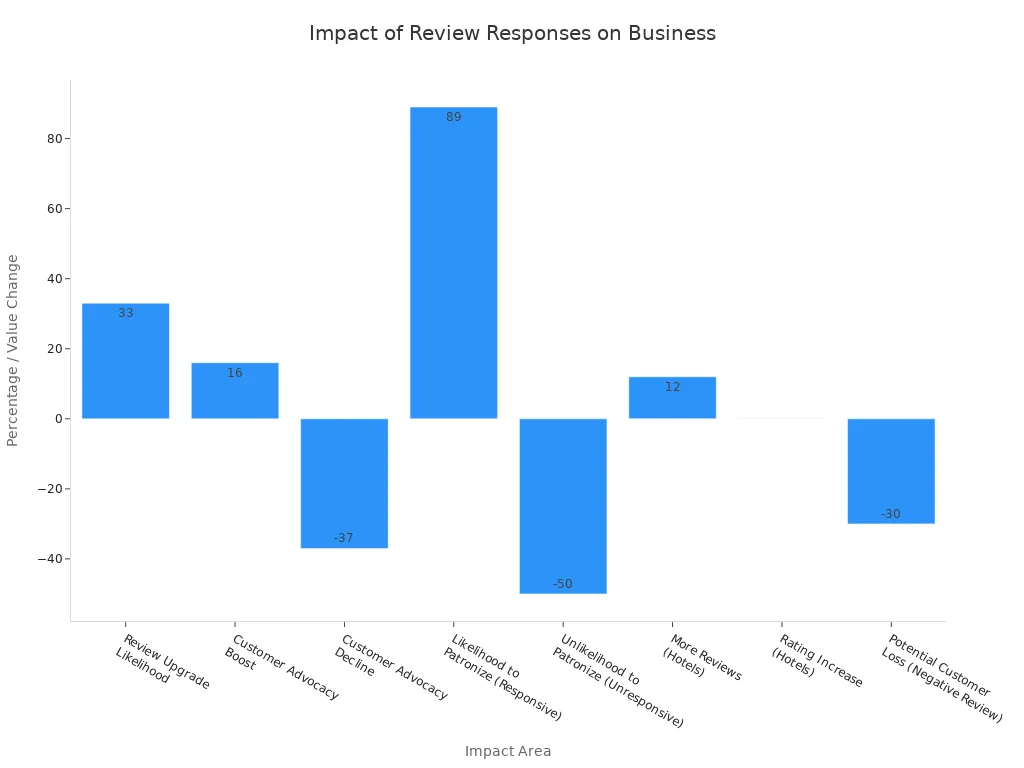Click the y-axis tick value −40
The width and height of the screenshot is (1024, 768).
[50, 559]
